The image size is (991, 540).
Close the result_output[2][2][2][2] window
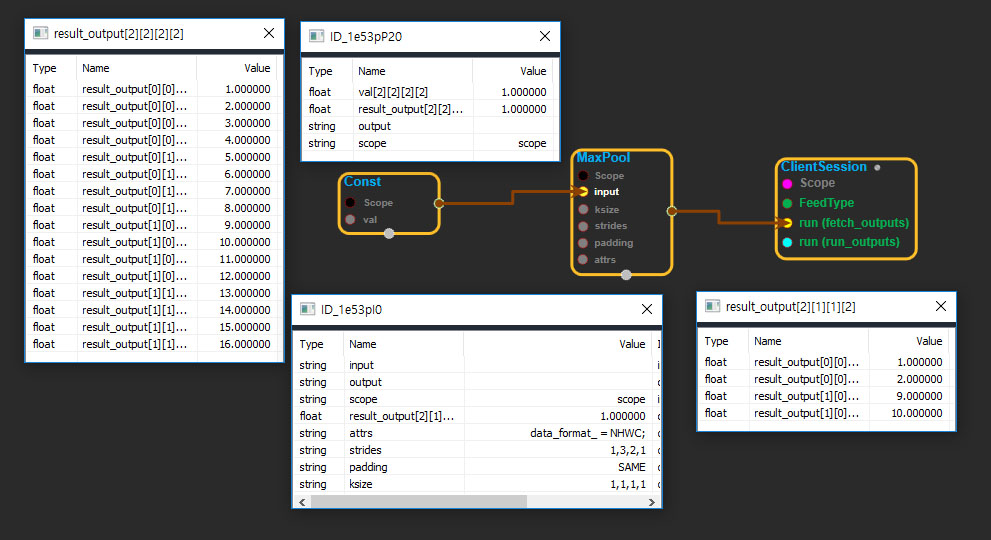click(x=269, y=33)
